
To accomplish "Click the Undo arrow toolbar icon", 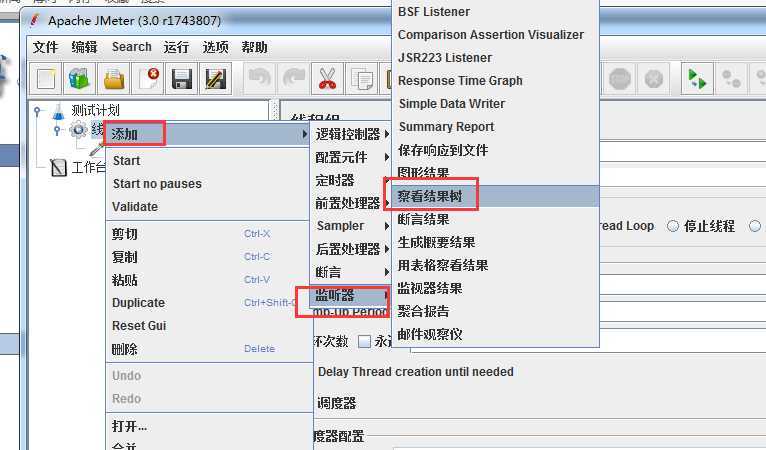I will tap(259, 79).
